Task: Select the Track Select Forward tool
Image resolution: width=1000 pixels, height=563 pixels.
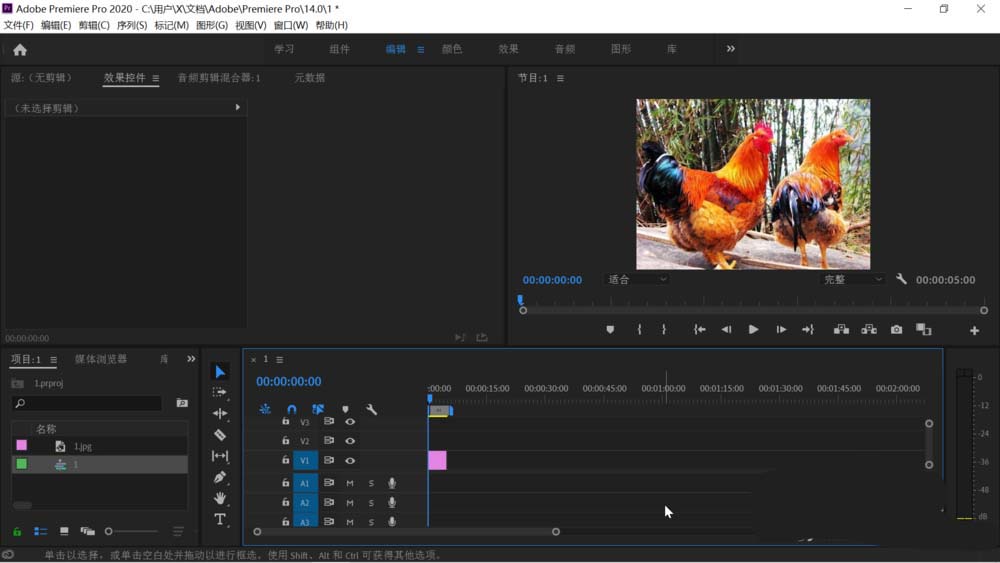Action: 220,393
